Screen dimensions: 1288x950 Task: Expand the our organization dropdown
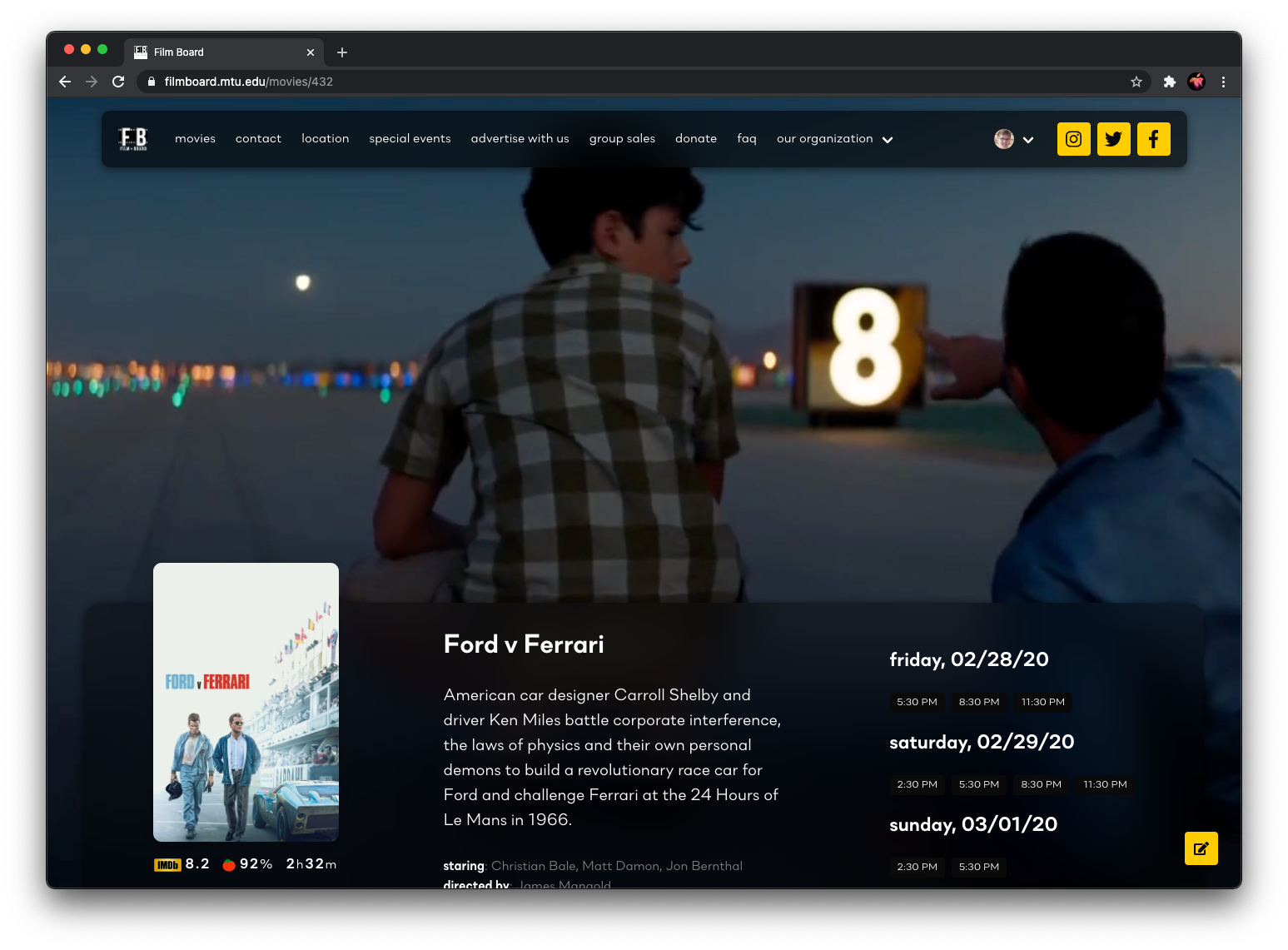click(834, 139)
